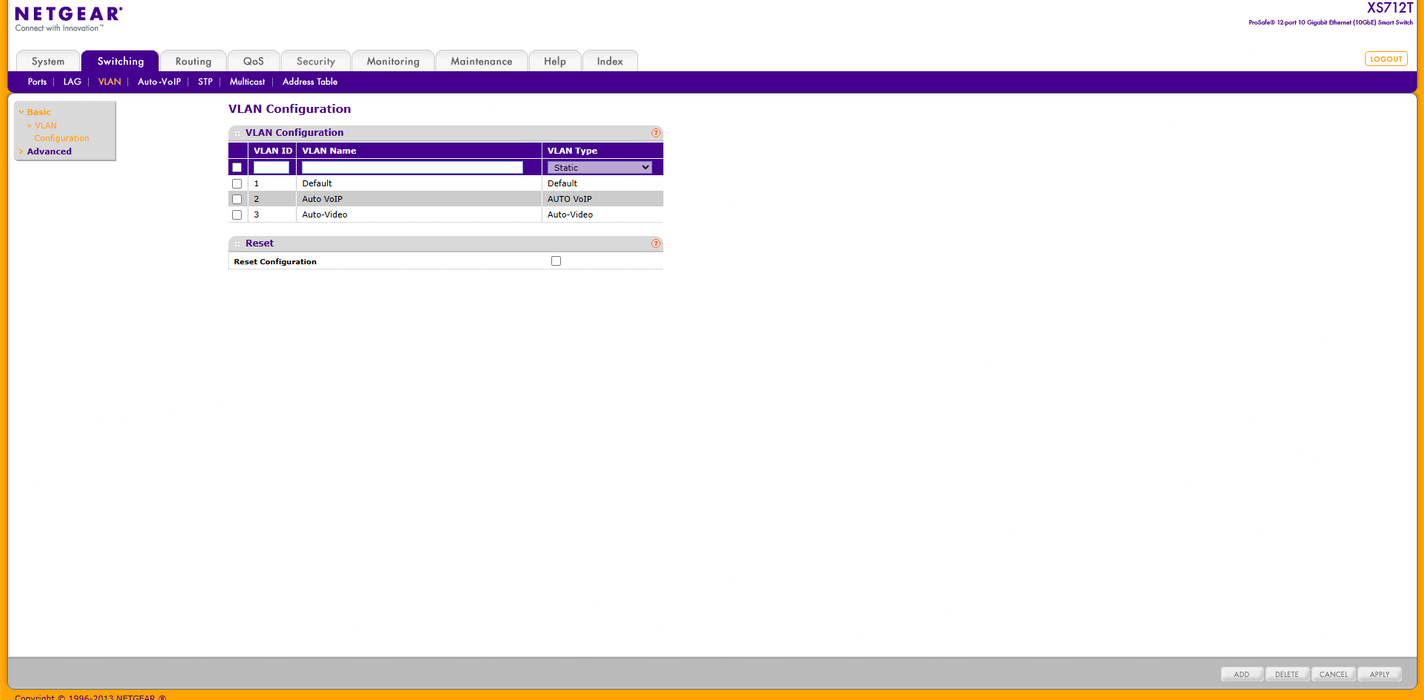The height and width of the screenshot is (700, 1424).
Task: Open the Help tab
Action: [555, 61]
